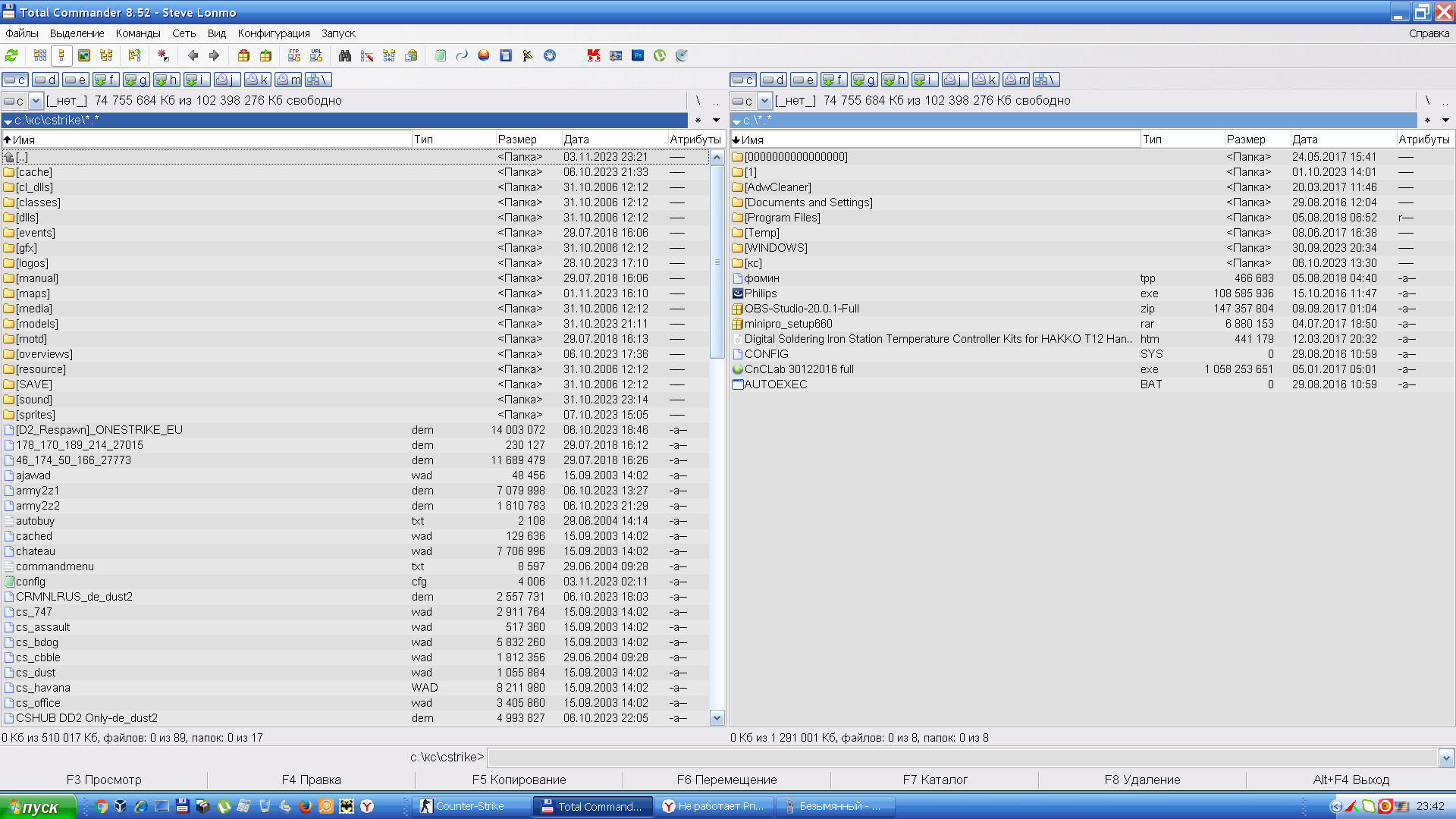Click F3 Просмотр button
Image resolution: width=1456 pixels, height=819 pixels.
coord(104,780)
